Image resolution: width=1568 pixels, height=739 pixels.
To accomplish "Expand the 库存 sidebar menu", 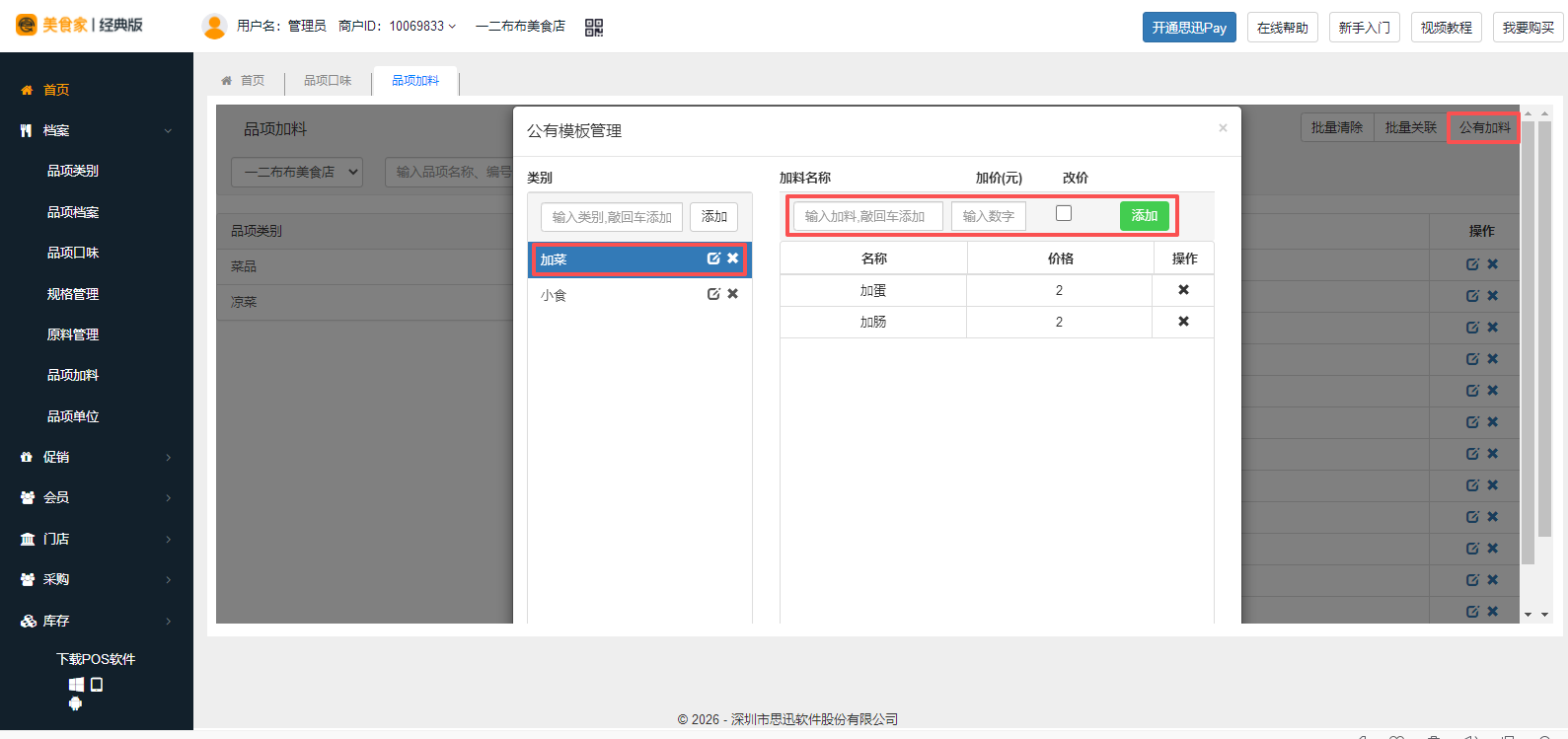I will 97,621.
